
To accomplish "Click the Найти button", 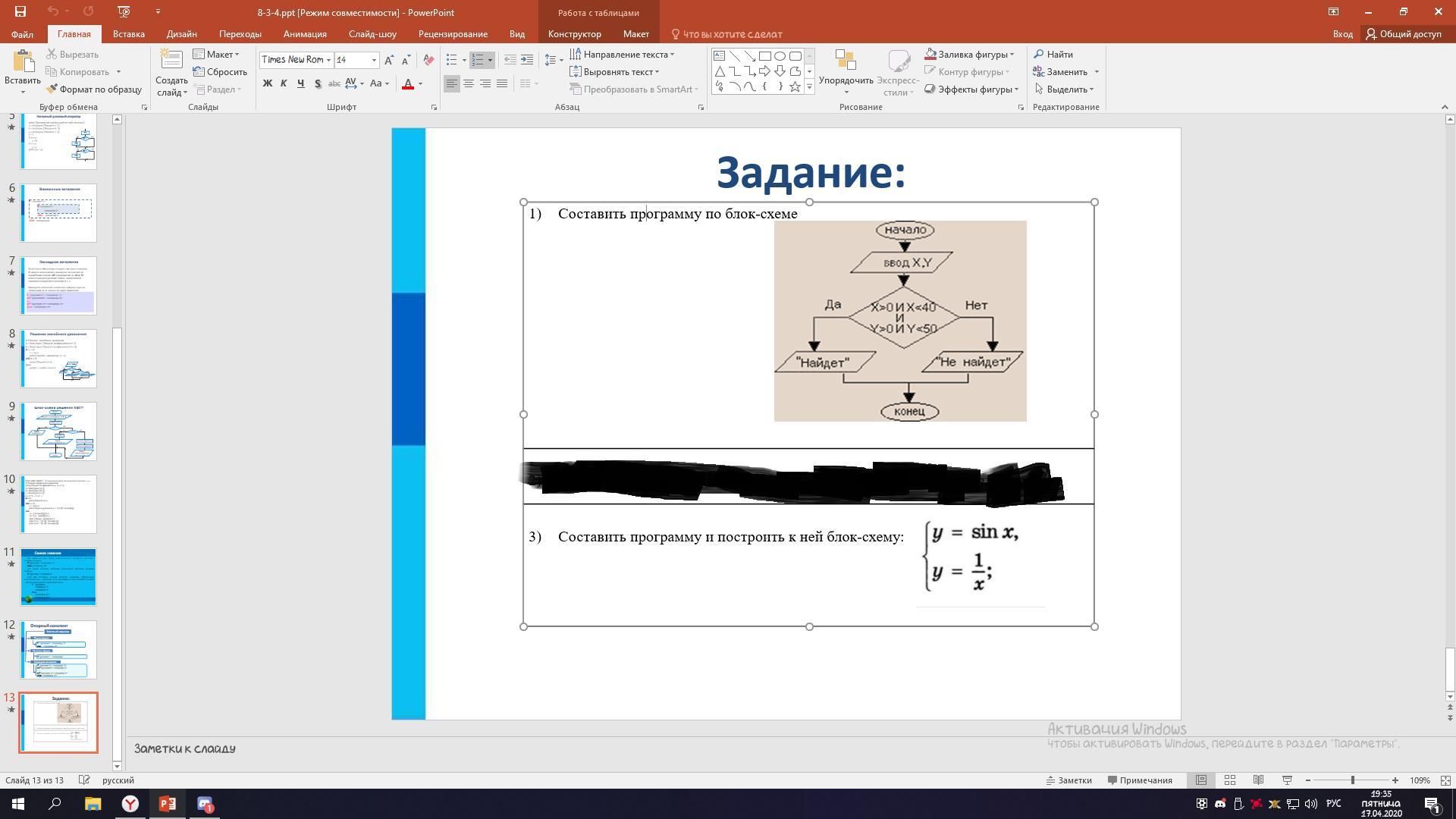I will point(1053,55).
